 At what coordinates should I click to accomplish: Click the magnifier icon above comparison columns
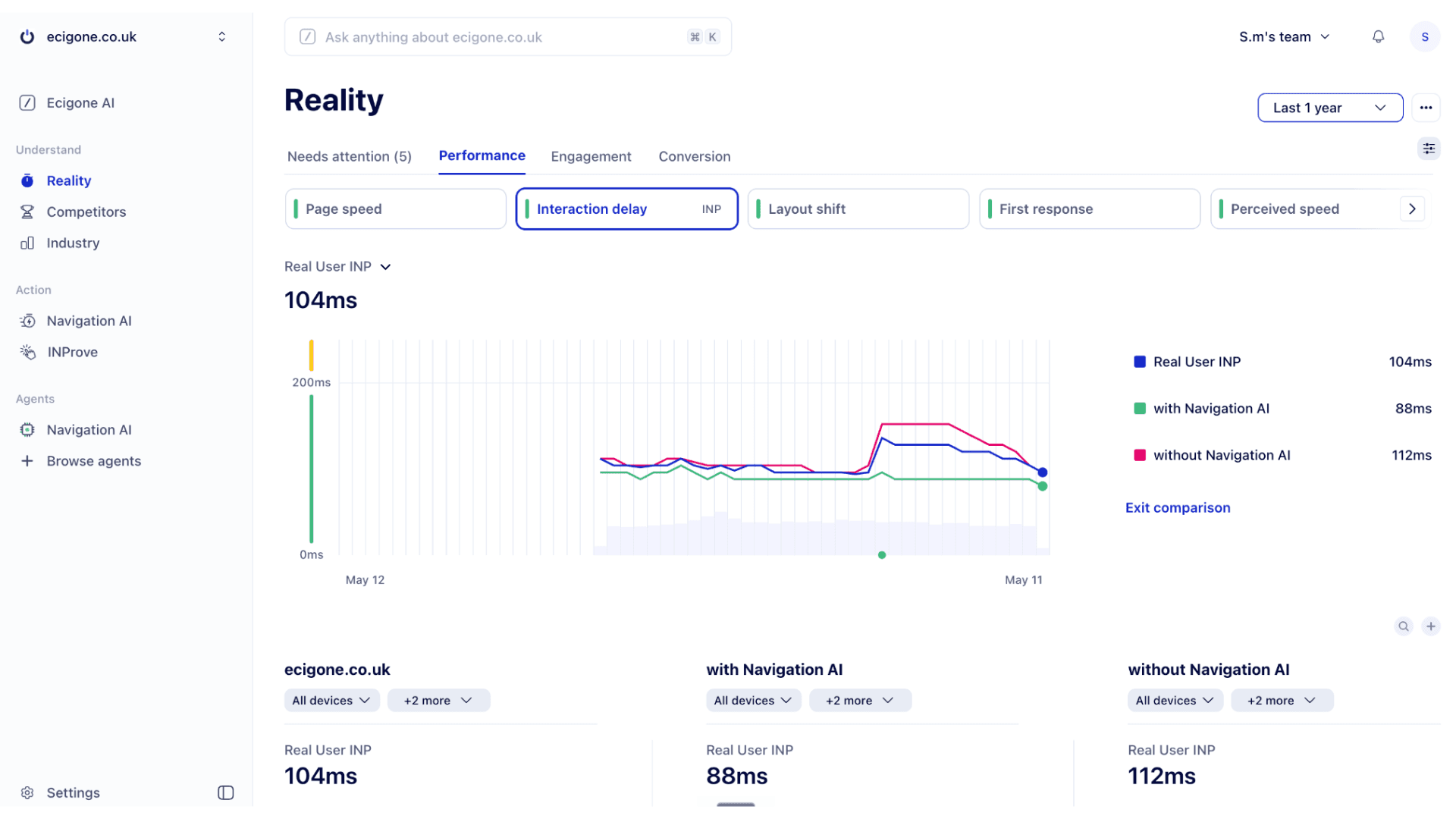[x=1404, y=626]
